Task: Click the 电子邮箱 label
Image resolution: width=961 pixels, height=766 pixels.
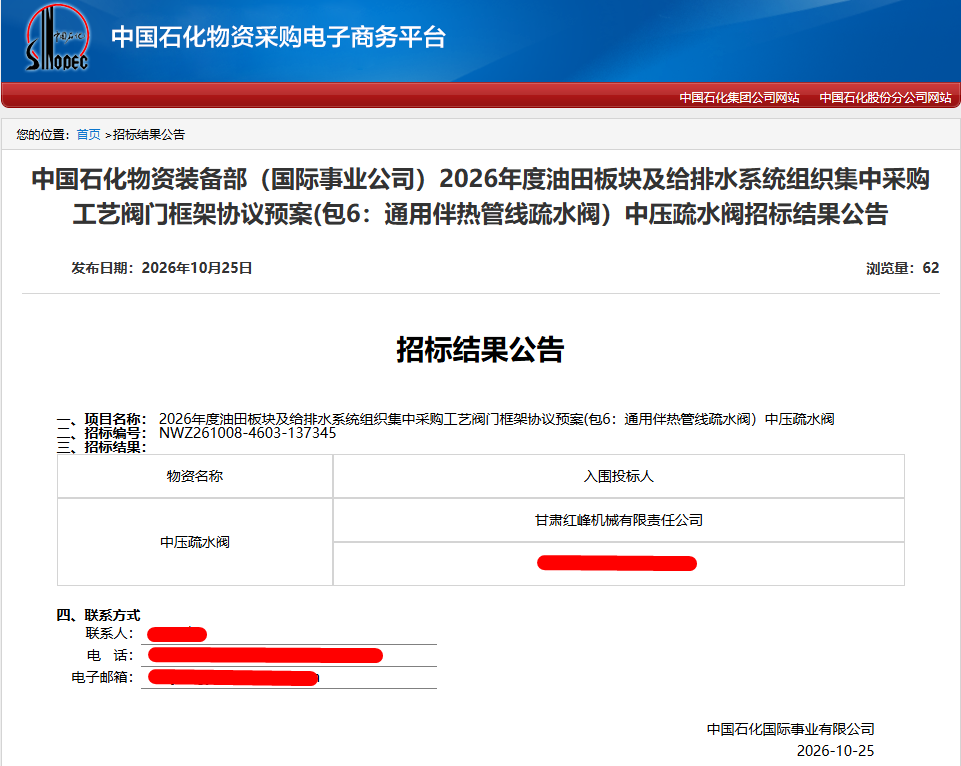Action: [102, 677]
